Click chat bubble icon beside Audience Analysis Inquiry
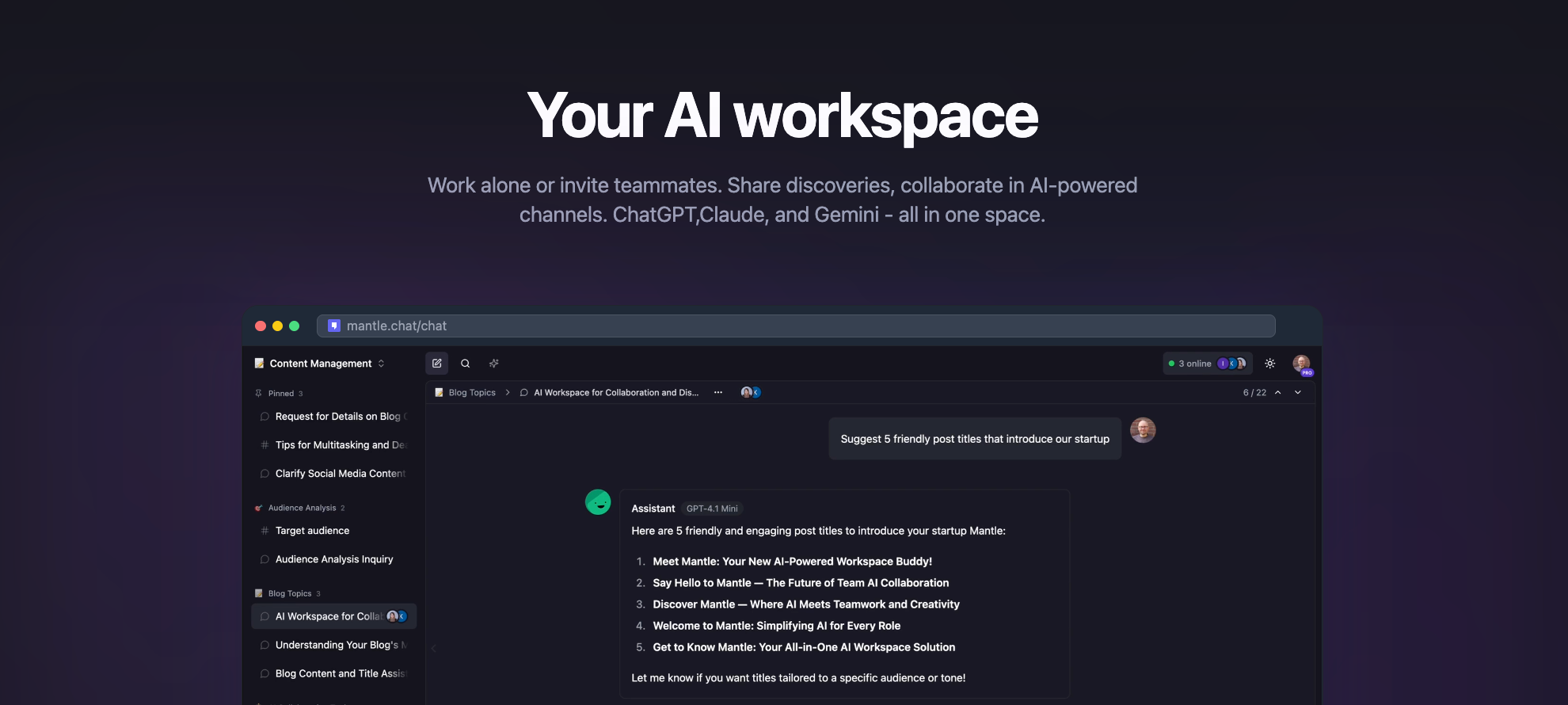 [265, 559]
